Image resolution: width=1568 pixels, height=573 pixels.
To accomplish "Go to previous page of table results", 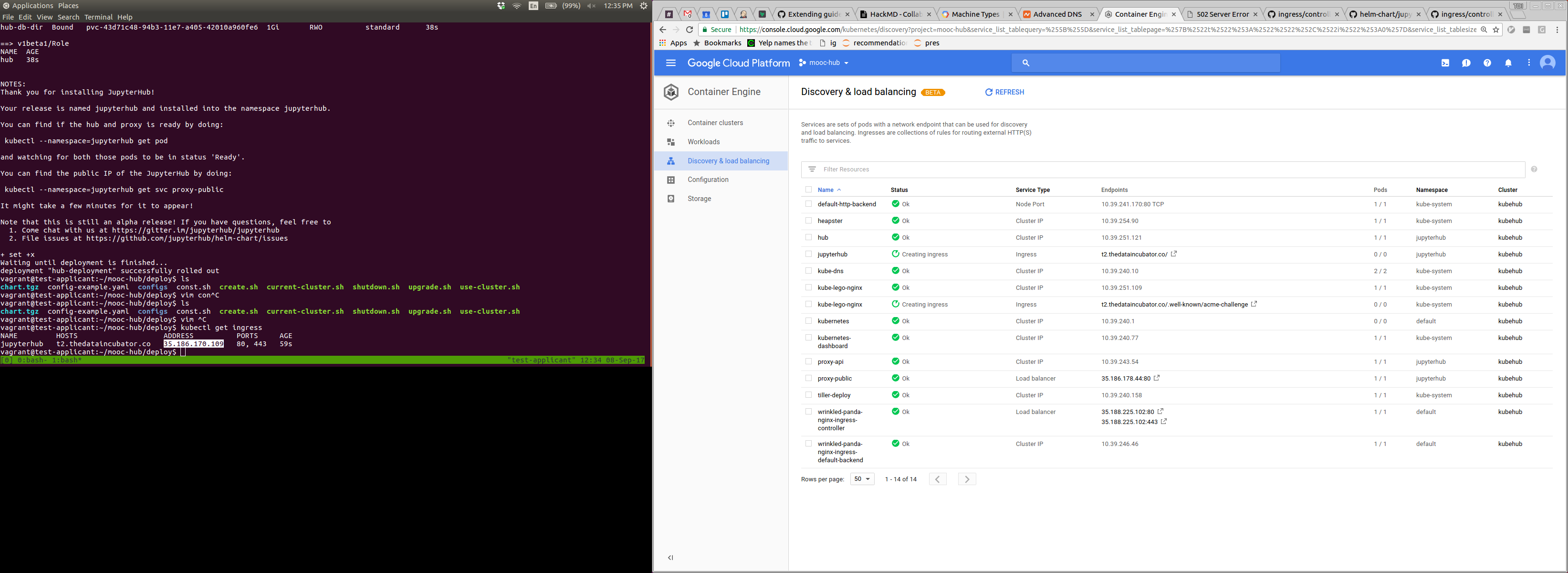I will point(937,479).
